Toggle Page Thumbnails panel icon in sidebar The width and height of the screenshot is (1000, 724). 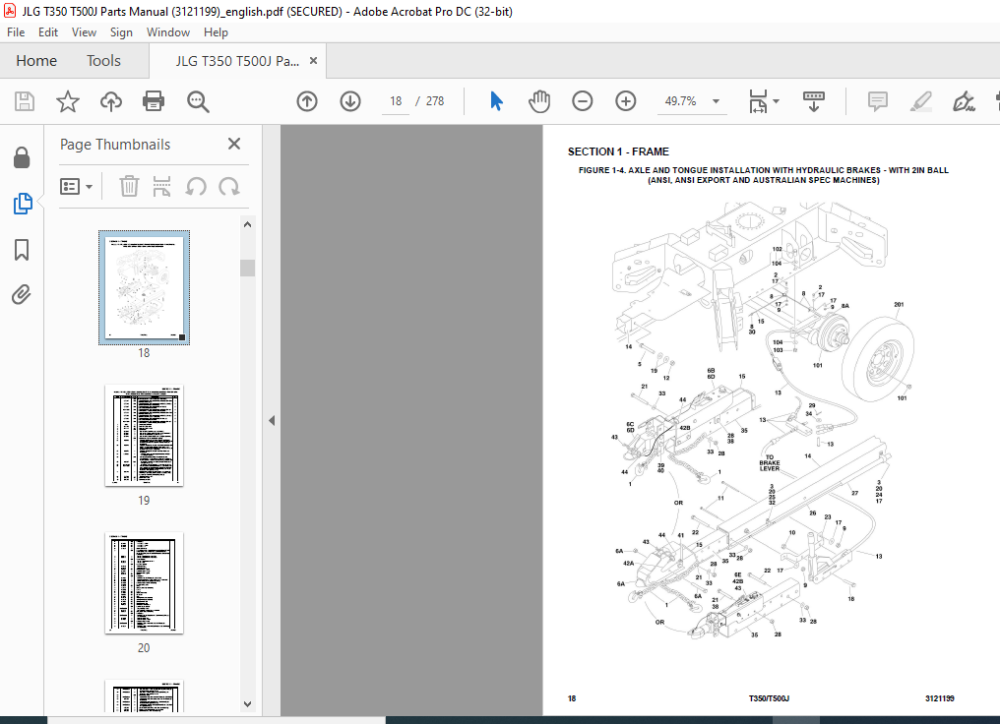[x=22, y=203]
